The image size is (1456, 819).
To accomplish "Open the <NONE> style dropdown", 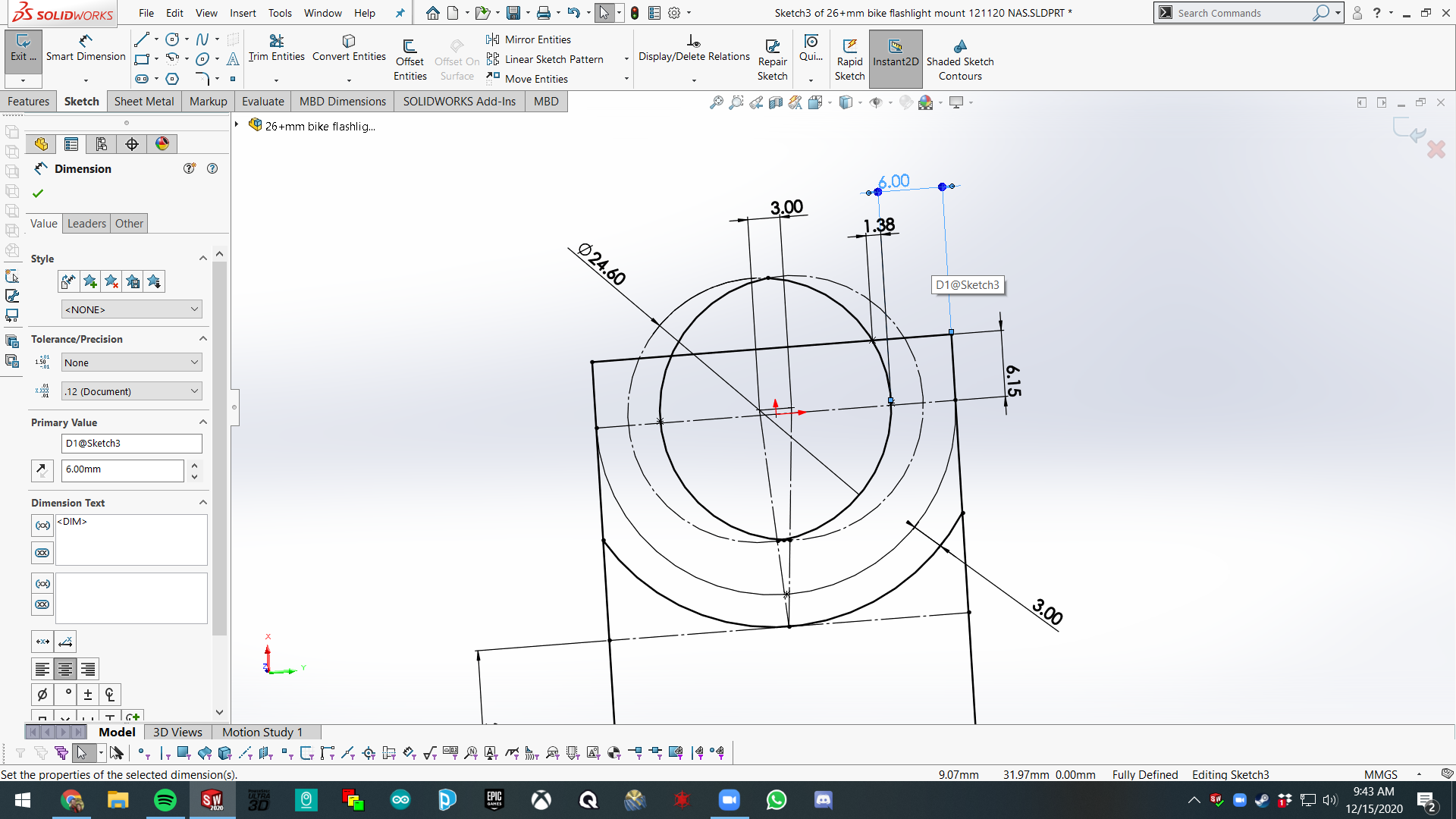I will tap(131, 309).
